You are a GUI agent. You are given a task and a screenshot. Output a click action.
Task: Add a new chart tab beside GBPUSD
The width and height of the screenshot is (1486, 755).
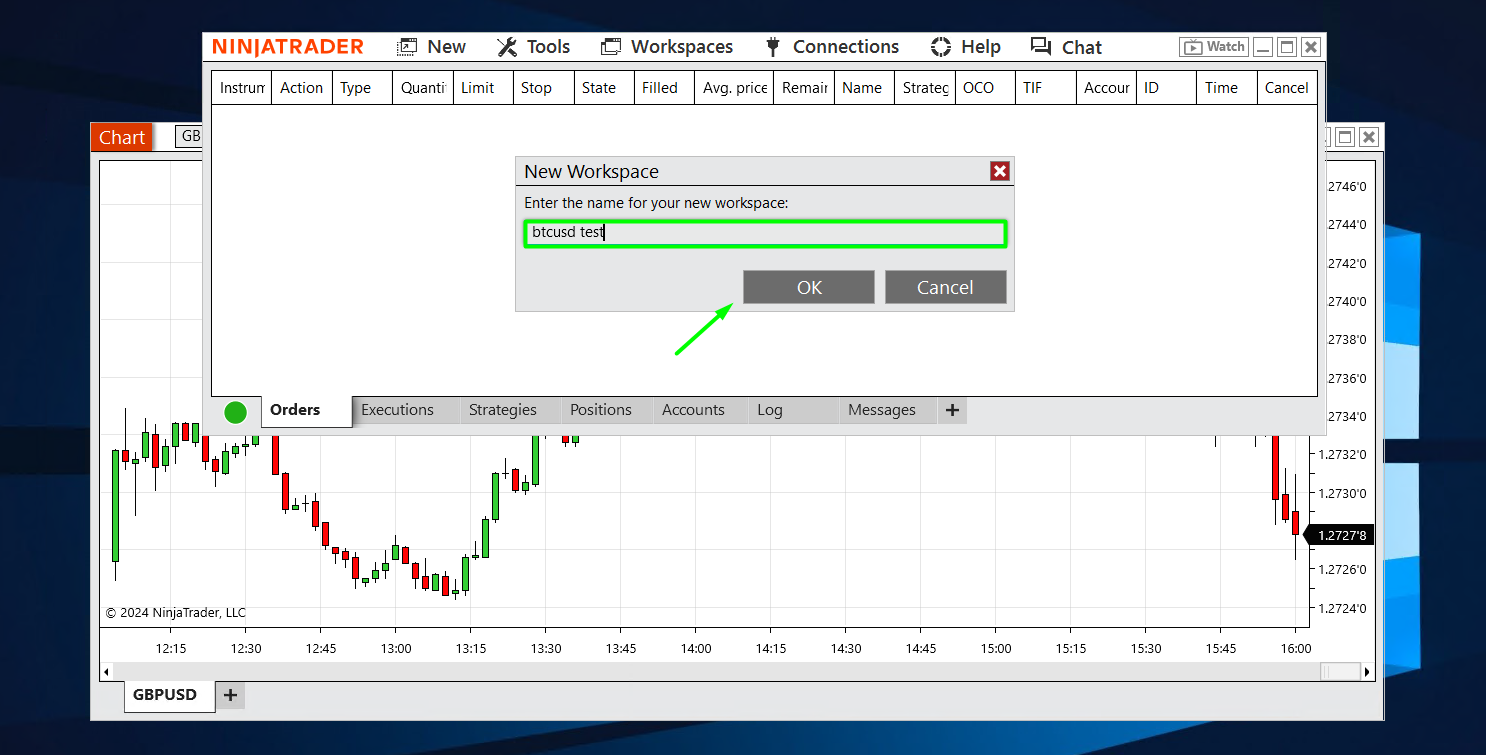[230, 695]
